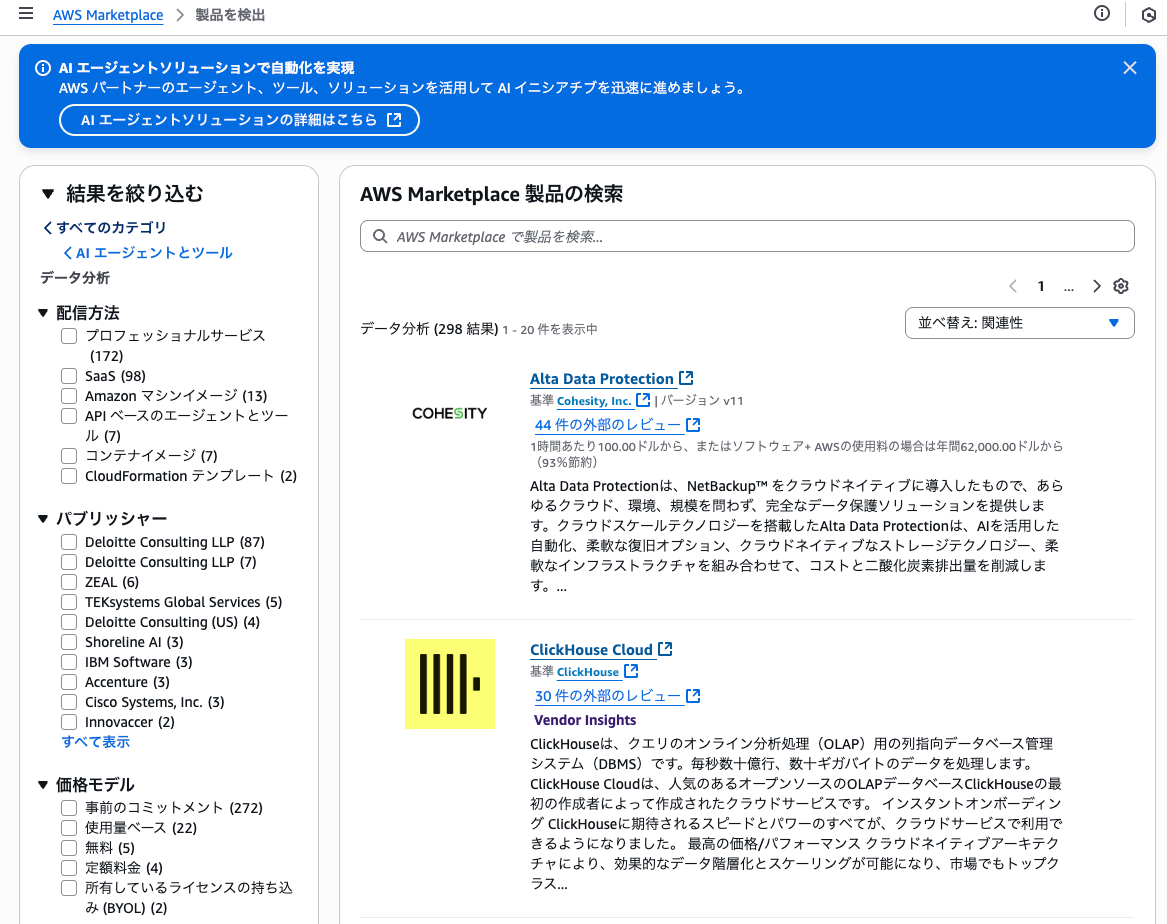Viewport: 1167px width, 924px height.
Task: Check 事前のコミットメント (272) pricing filter
Action: (69, 808)
